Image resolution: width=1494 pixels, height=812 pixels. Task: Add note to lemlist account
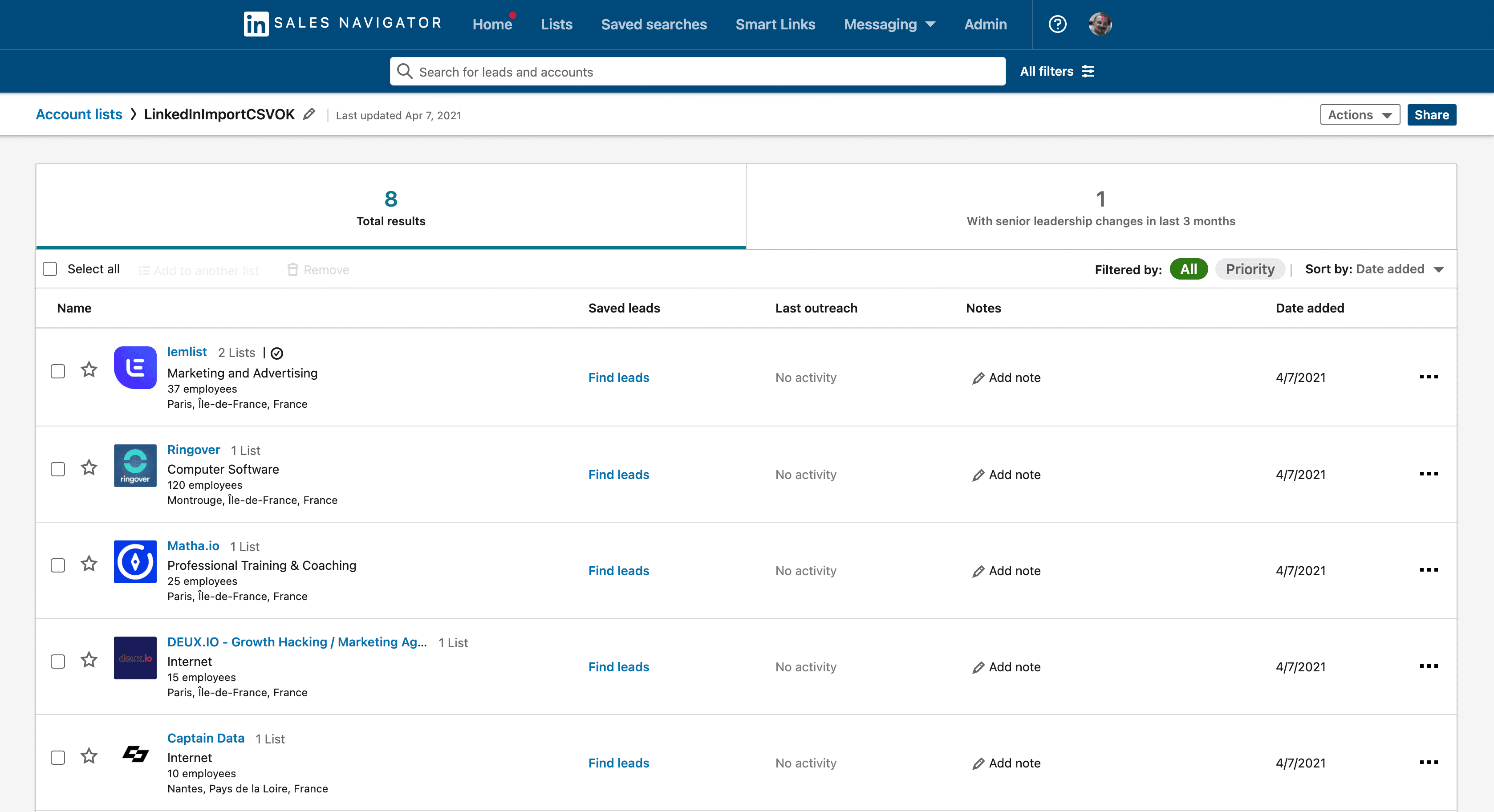tap(1006, 378)
